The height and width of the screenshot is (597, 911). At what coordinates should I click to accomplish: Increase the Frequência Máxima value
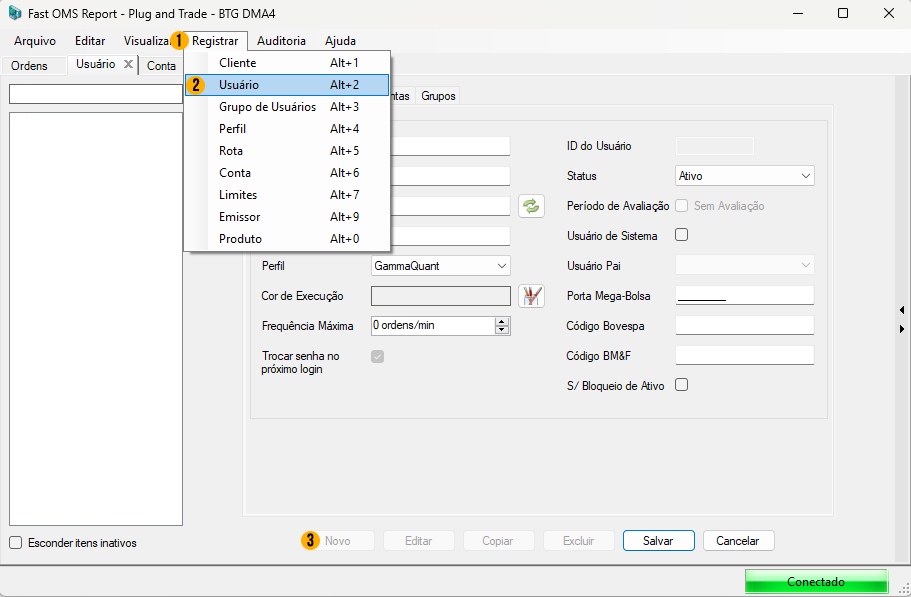pos(502,322)
